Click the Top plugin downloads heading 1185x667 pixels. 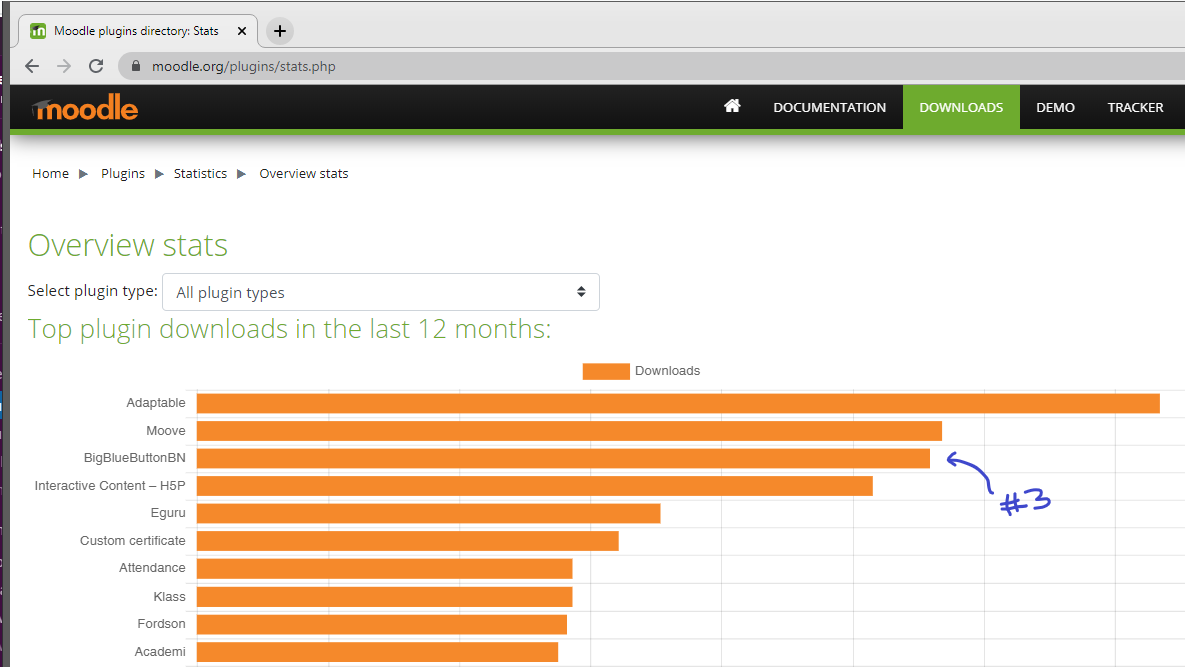pos(289,329)
